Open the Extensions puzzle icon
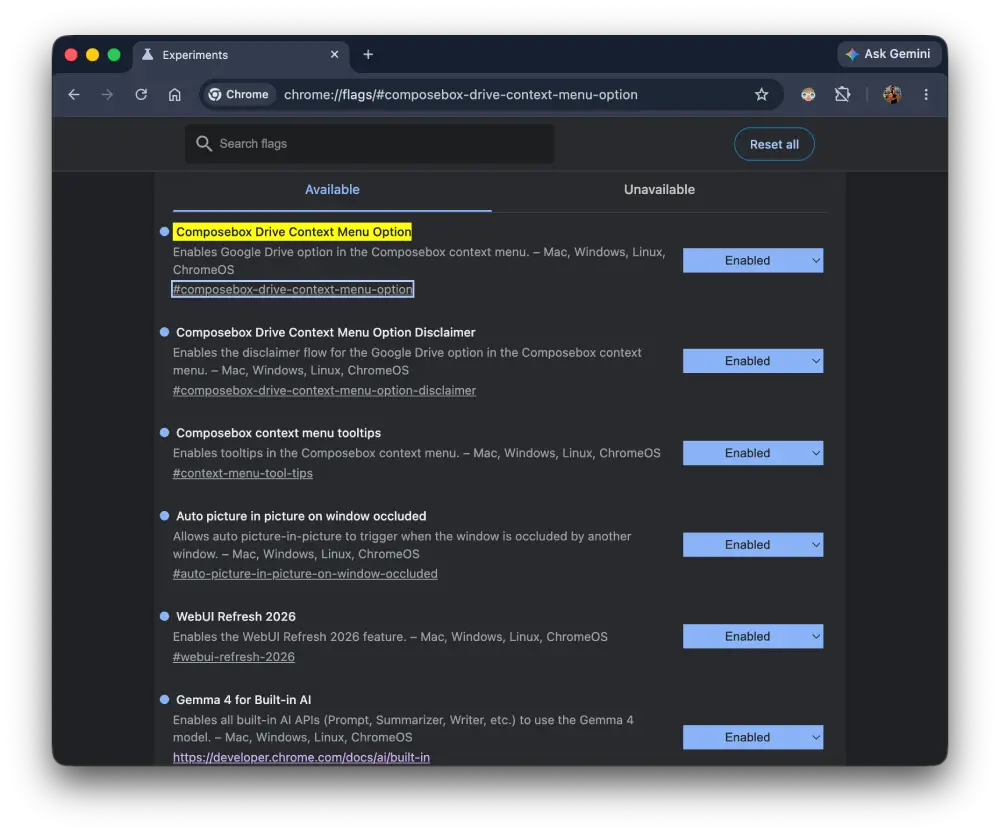 (x=842, y=94)
